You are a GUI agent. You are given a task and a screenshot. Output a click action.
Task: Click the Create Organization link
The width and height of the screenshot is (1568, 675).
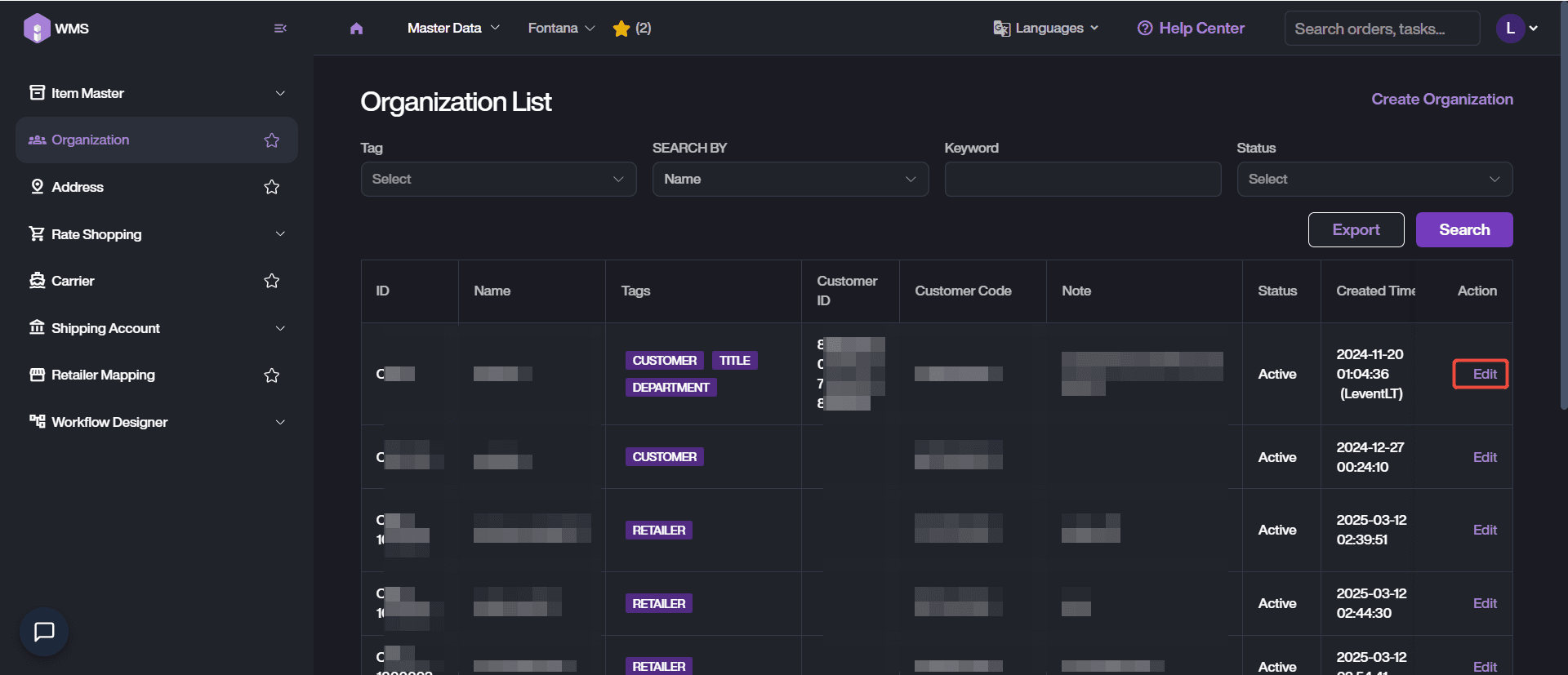[x=1441, y=99]
